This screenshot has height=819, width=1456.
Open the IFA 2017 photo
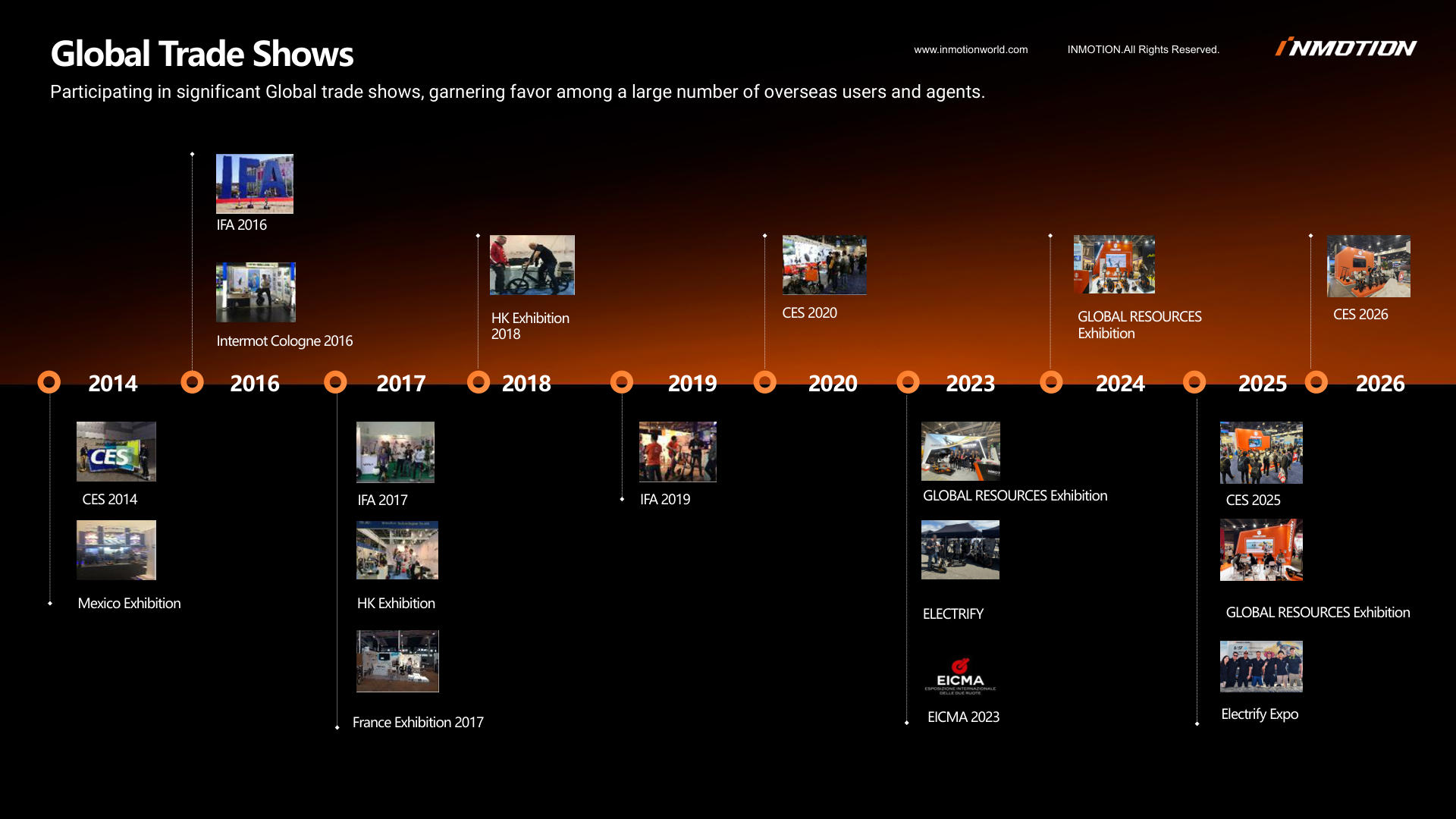point(395,453)
